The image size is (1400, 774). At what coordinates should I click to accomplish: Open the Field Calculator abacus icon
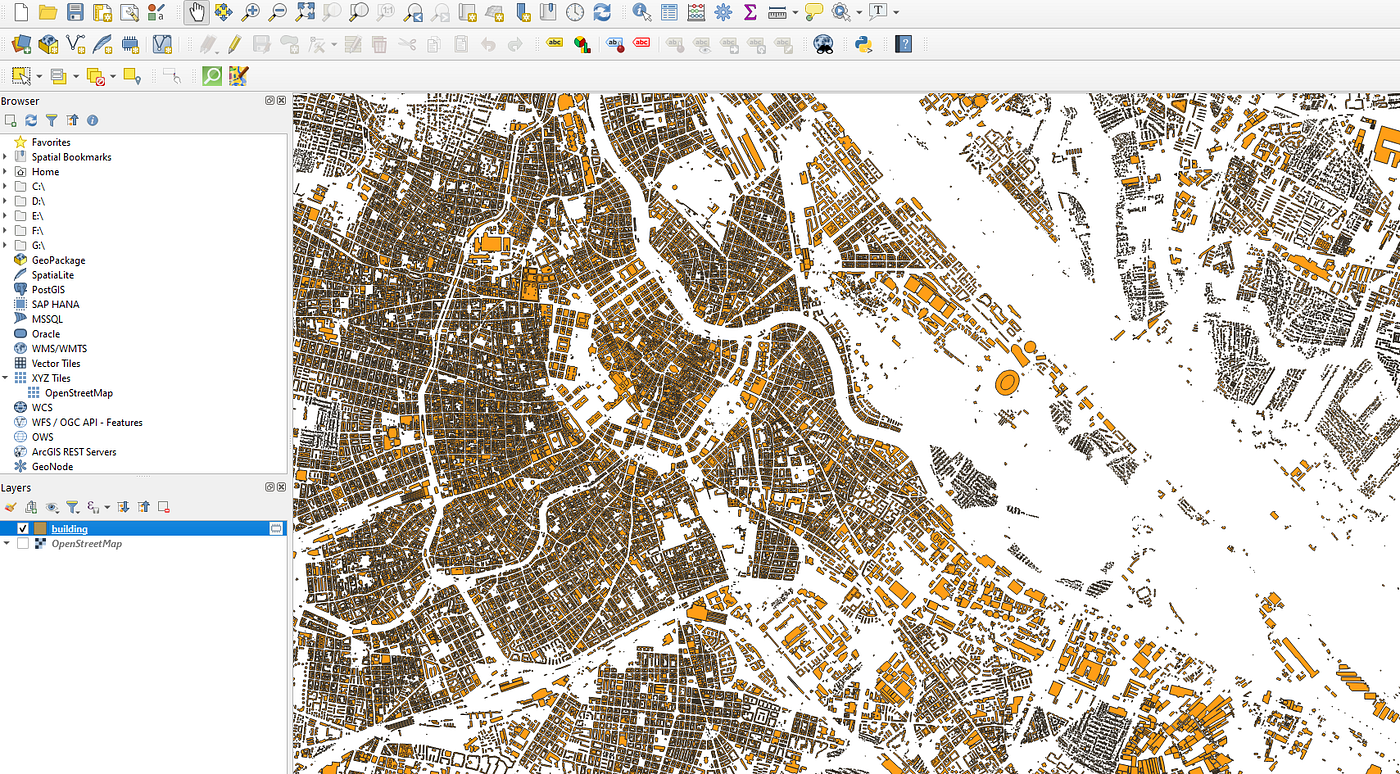[695, 12]
